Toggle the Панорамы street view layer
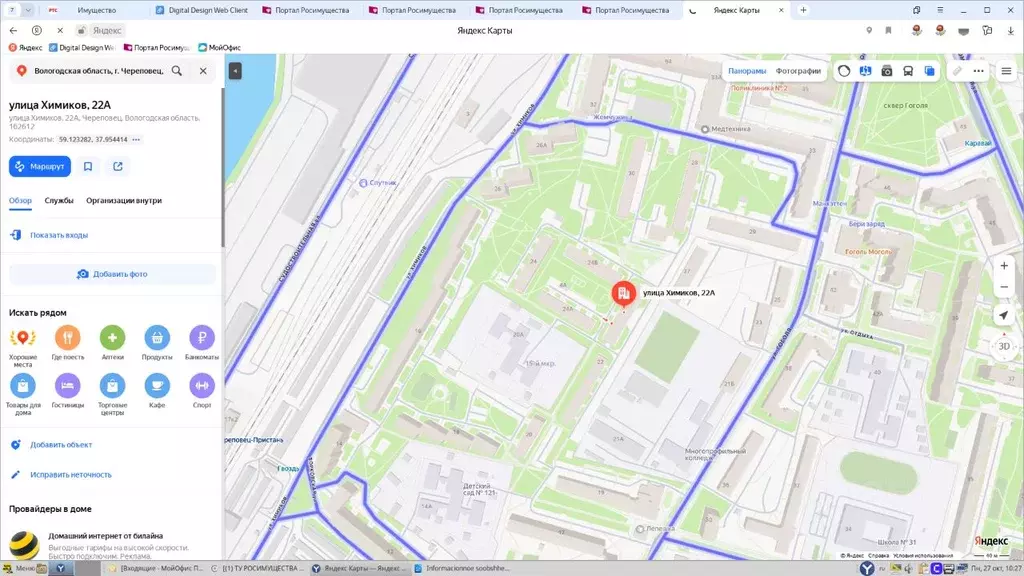 747,71
